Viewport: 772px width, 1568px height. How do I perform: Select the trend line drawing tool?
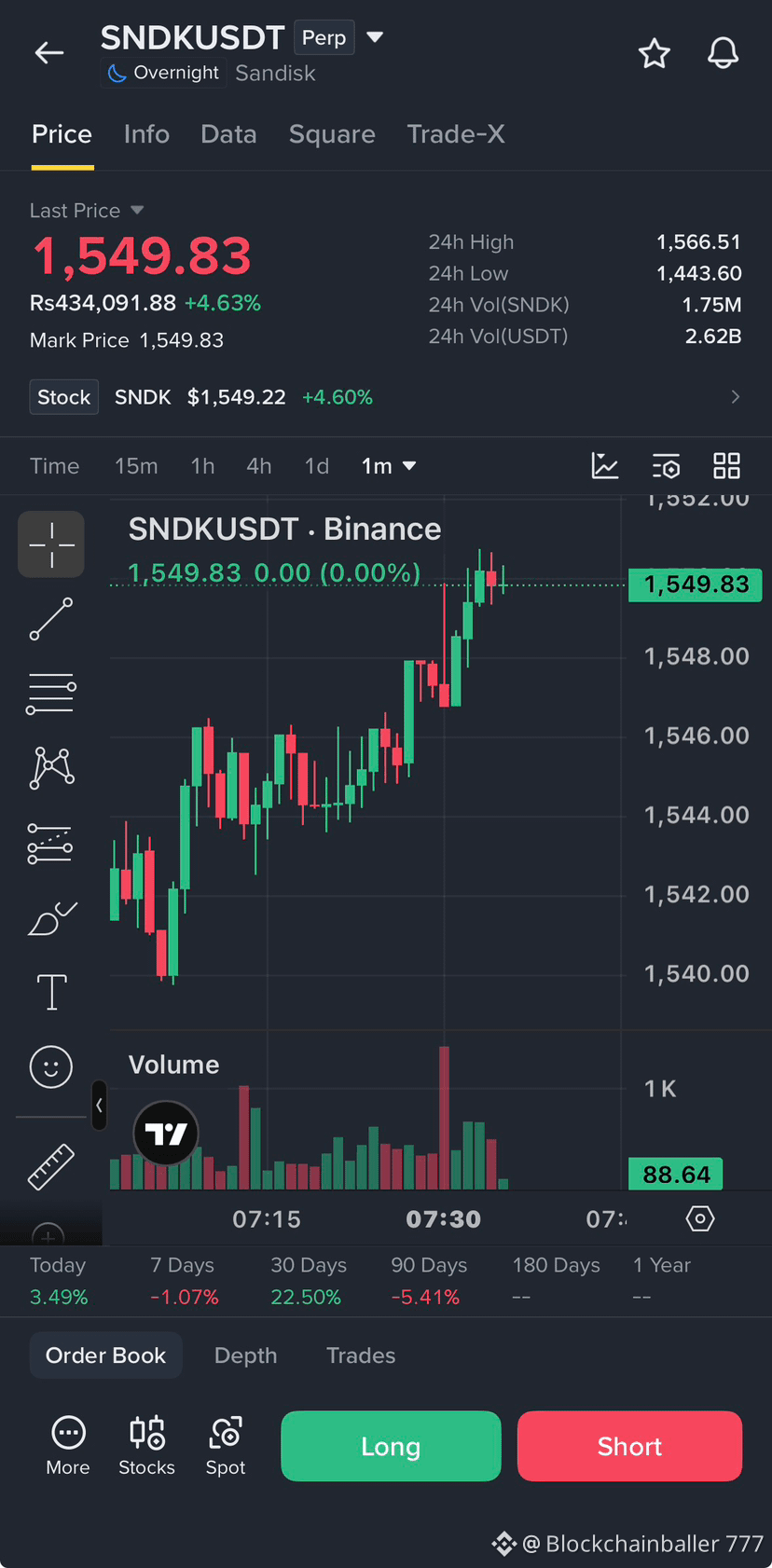tap(51, 619)
